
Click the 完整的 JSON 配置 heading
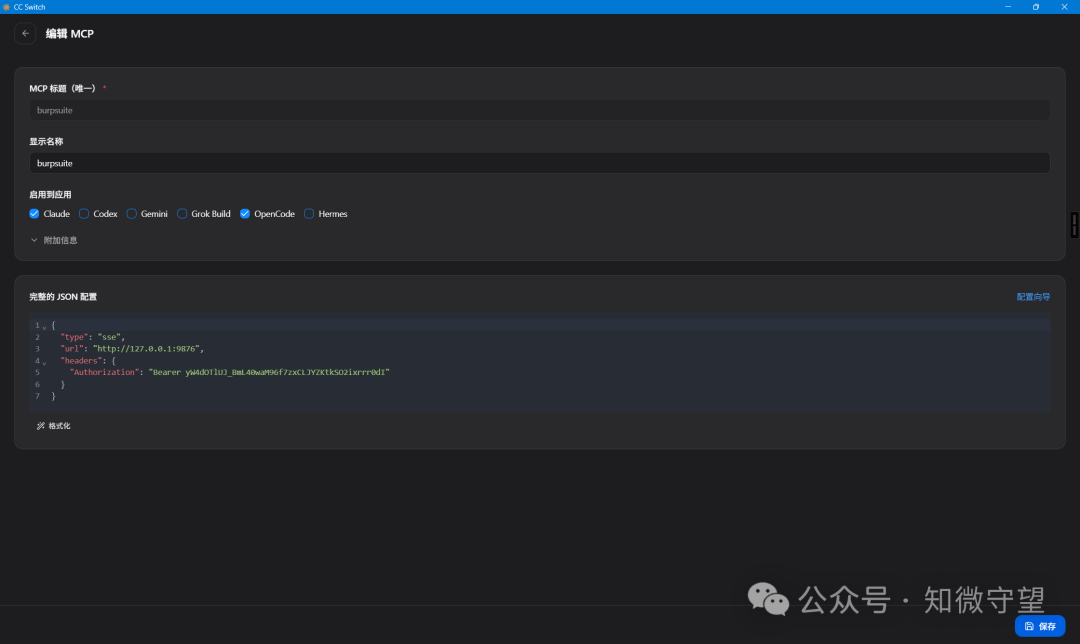point(63,297)
